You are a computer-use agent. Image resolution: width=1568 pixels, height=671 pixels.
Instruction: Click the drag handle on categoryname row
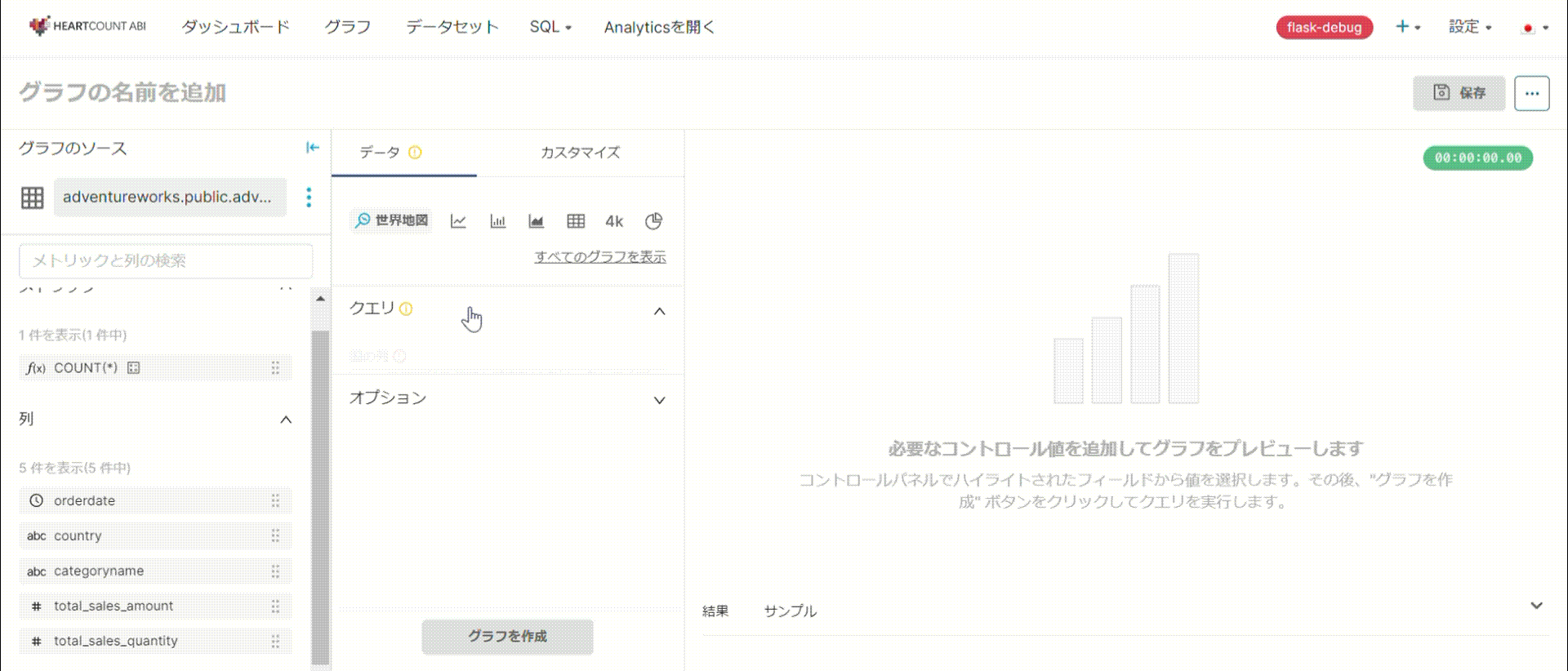click(x=275, y=571)
